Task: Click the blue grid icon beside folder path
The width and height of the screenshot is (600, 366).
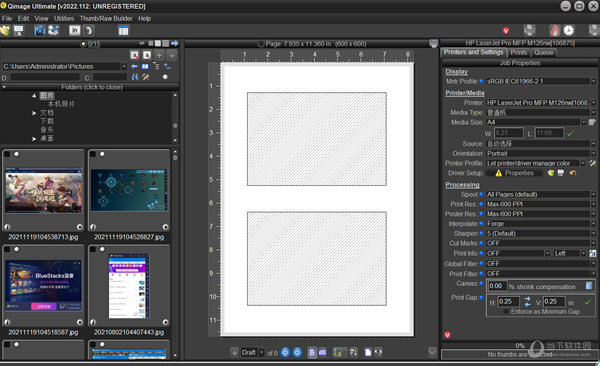Action: click(x=145, y=66)
